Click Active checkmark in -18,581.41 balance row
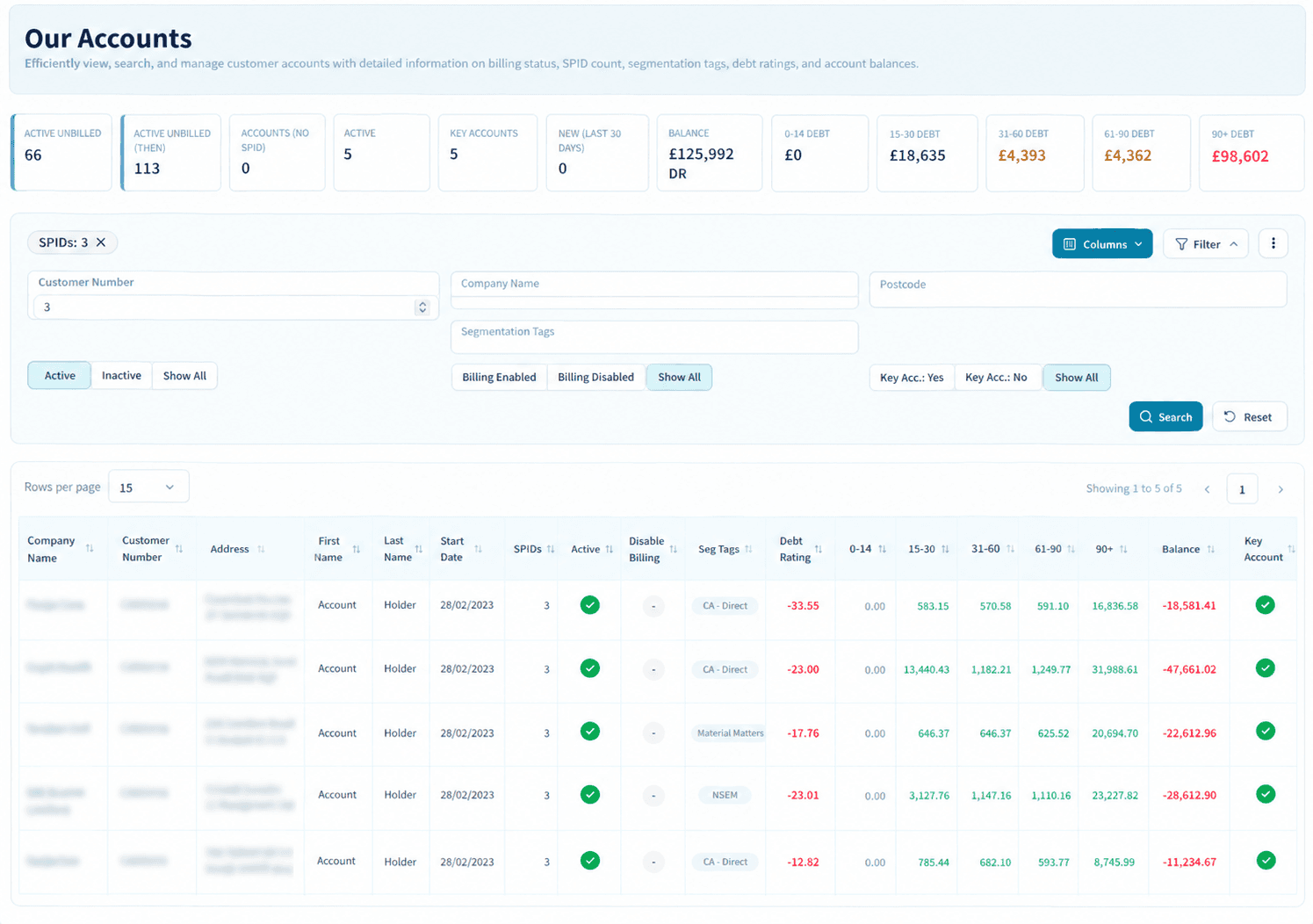1313x924 pixels. pyautogui.click(x=590, y=605)
